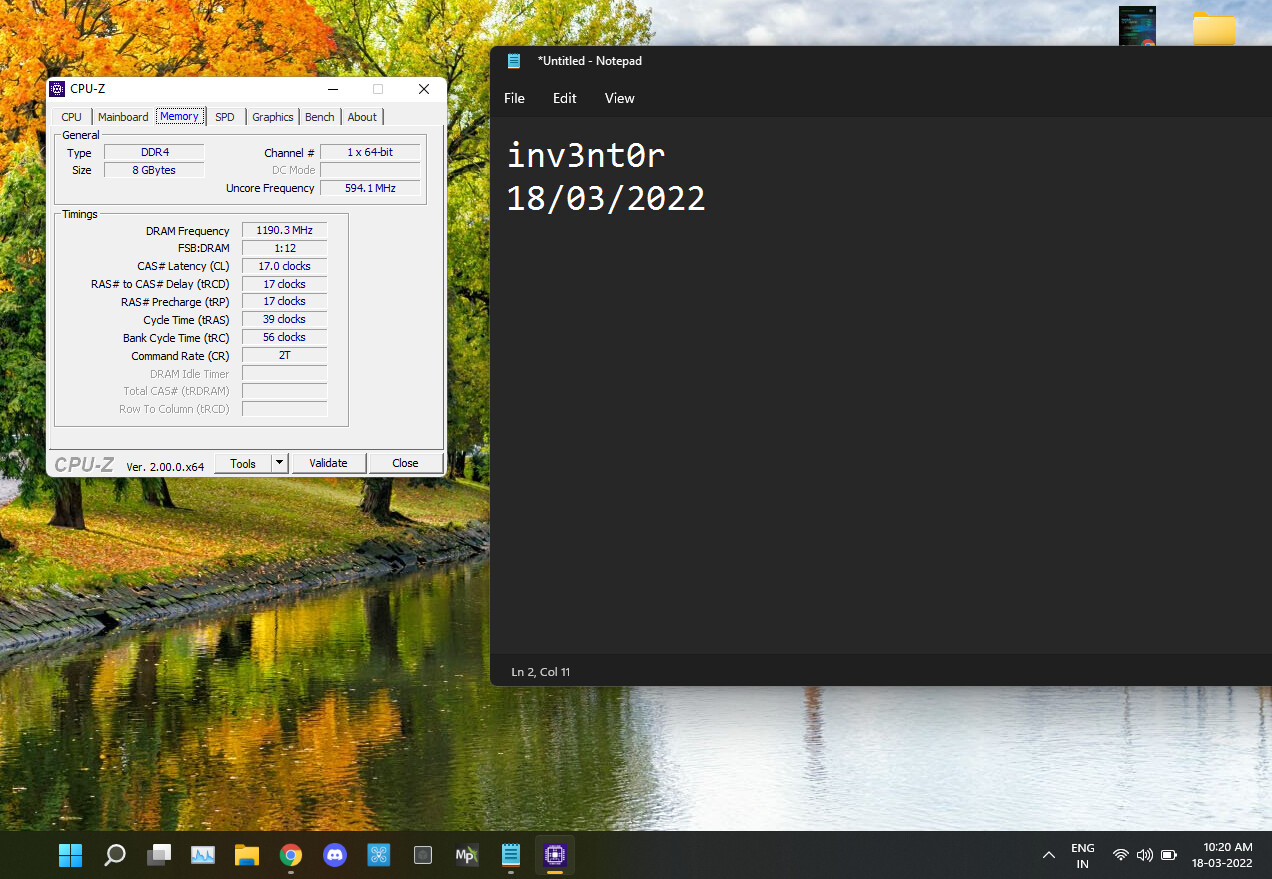Open Windows Start menu

point(70,855)
